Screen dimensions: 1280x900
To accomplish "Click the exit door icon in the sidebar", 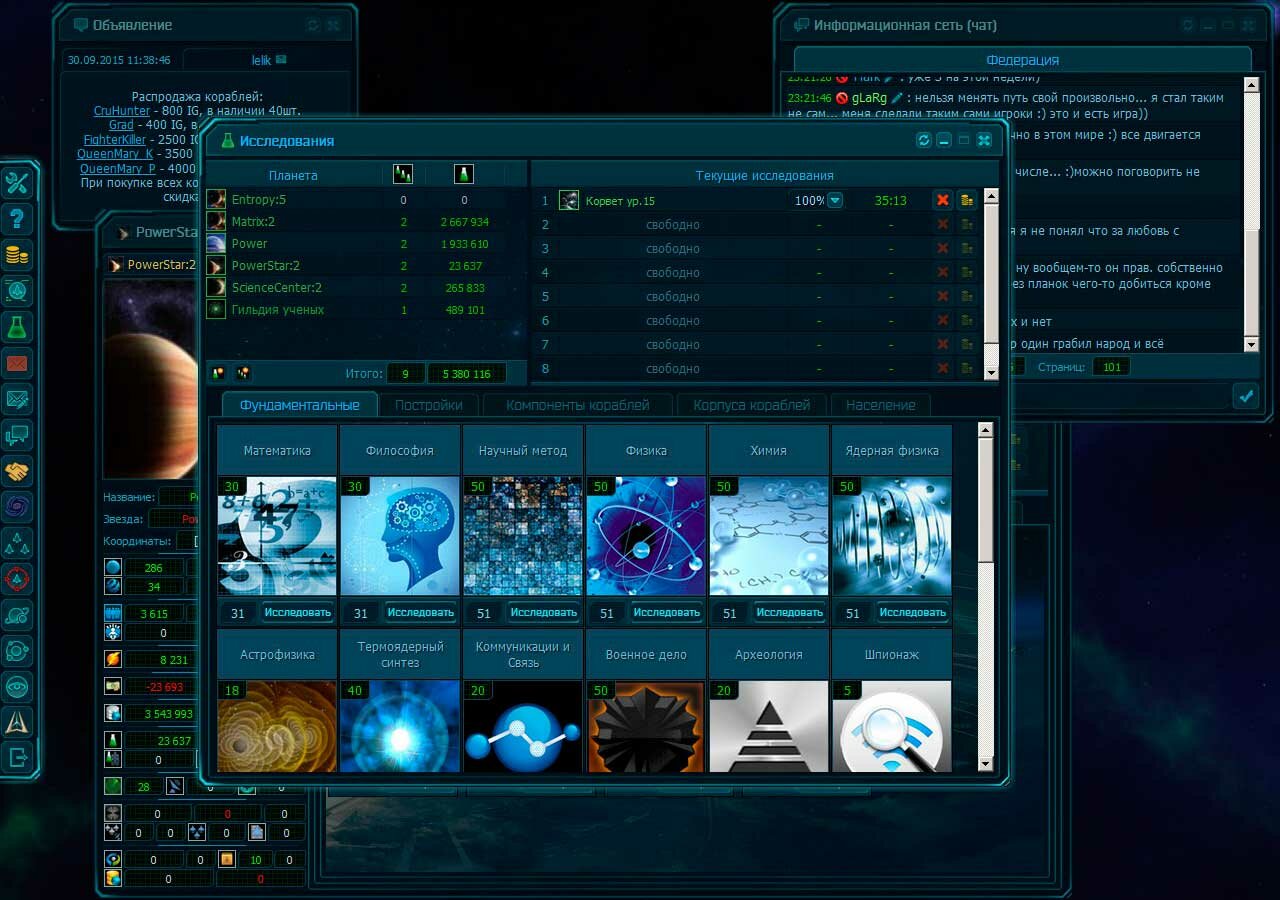I will pyautogui.click(x=18, y=757).
